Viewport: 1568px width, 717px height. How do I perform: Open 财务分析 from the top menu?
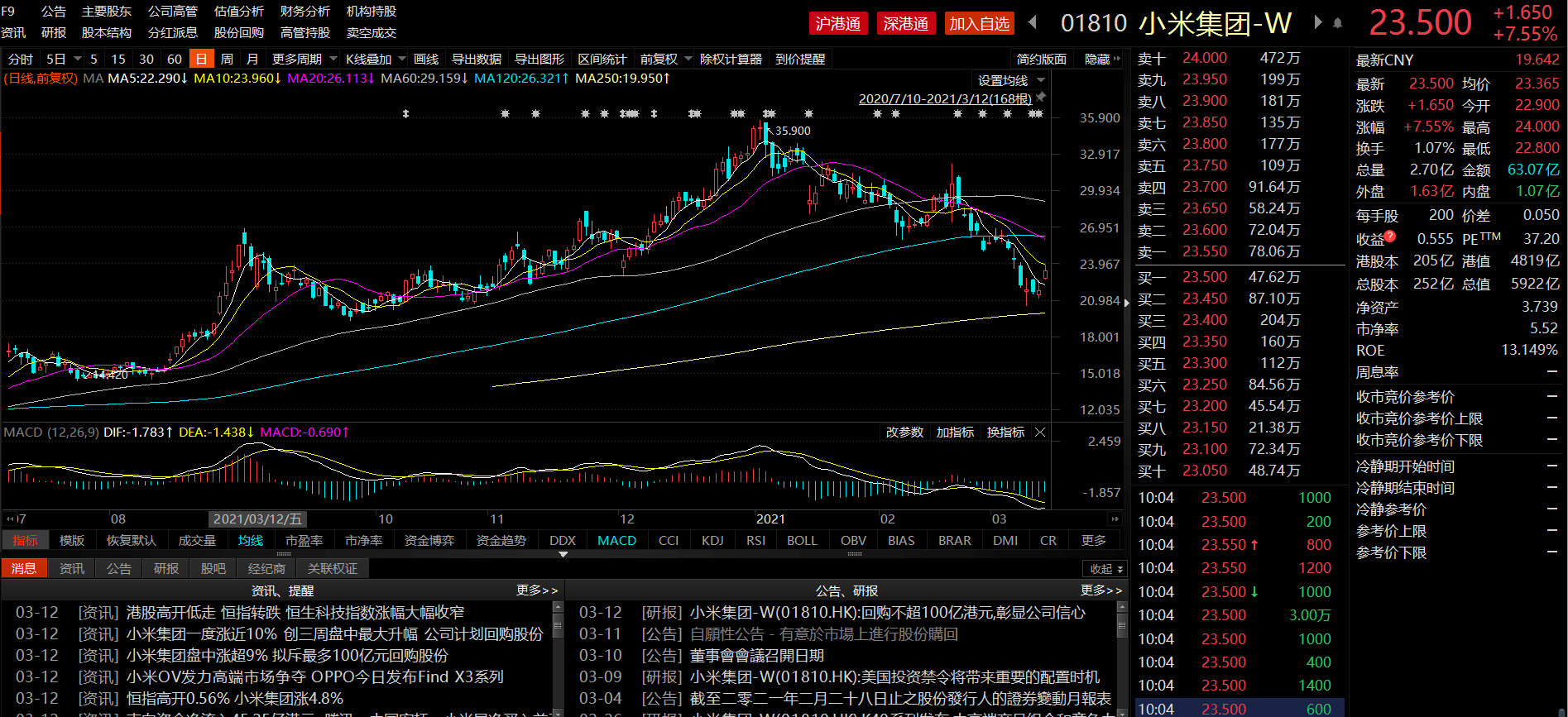(304, 12)
